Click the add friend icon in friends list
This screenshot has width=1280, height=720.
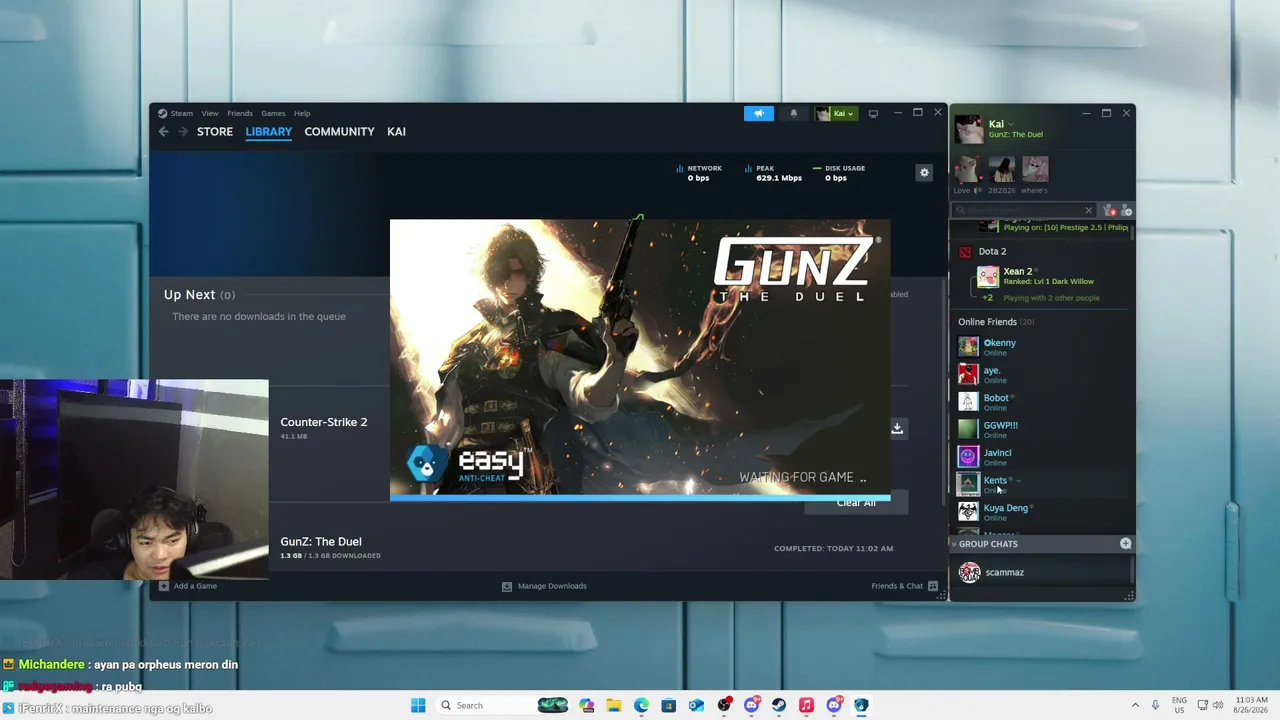pyautogui.click(x=1126, y=210)
